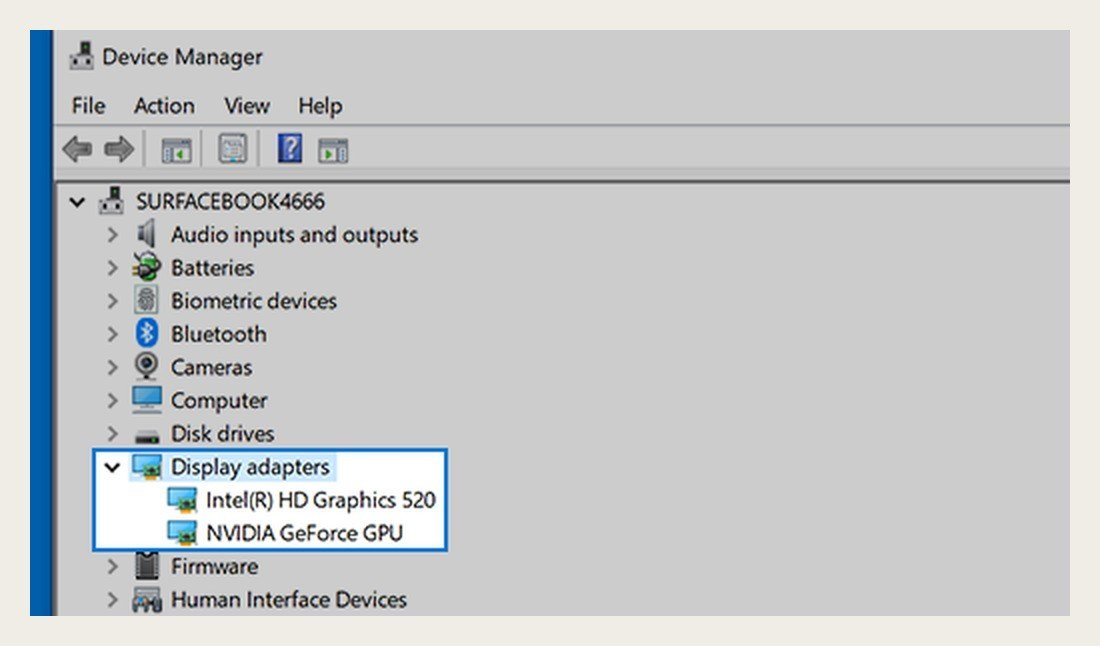Image resolution: width=1100 pixels, height=646 pixels.
Task: Collapse the SURFACEBOOK4666 root node
Action: pos(77,203)
